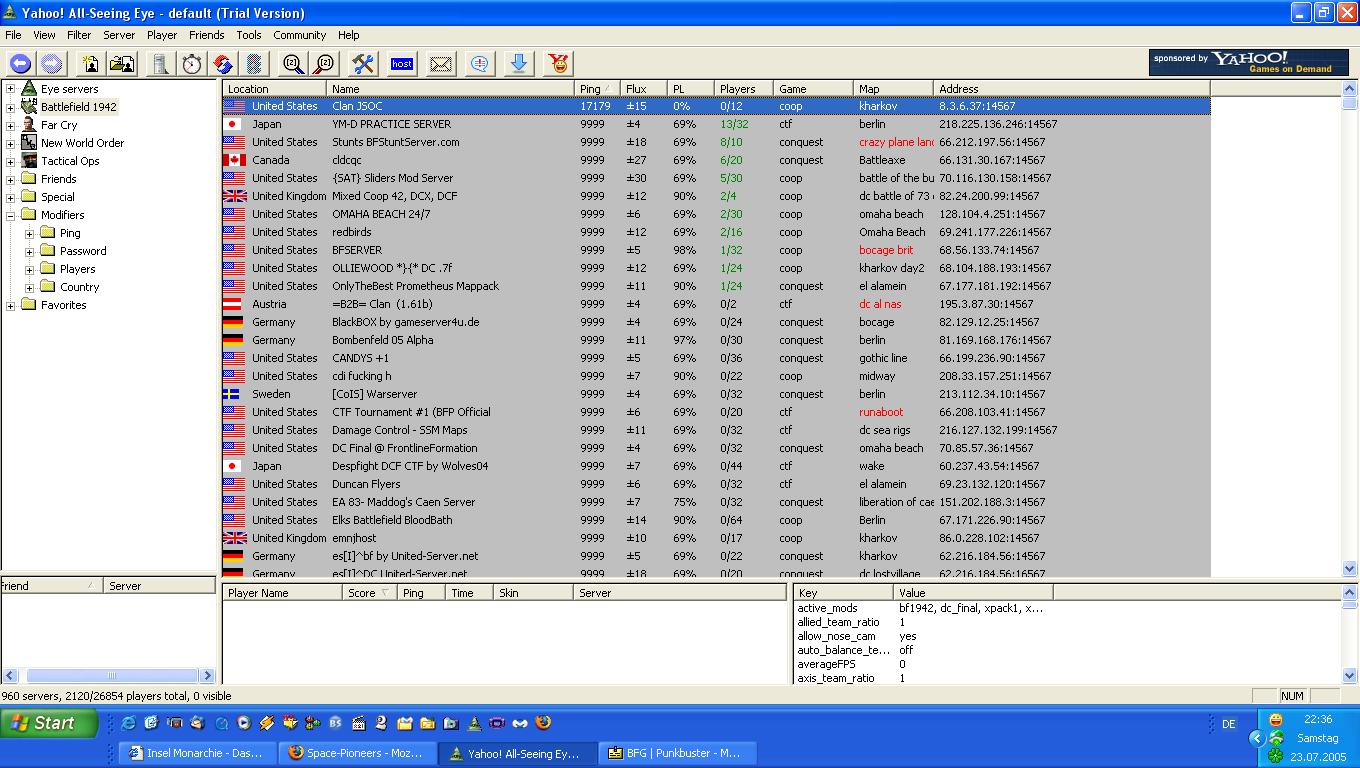Collapse the Modifiers tree node

coord(10,215)
